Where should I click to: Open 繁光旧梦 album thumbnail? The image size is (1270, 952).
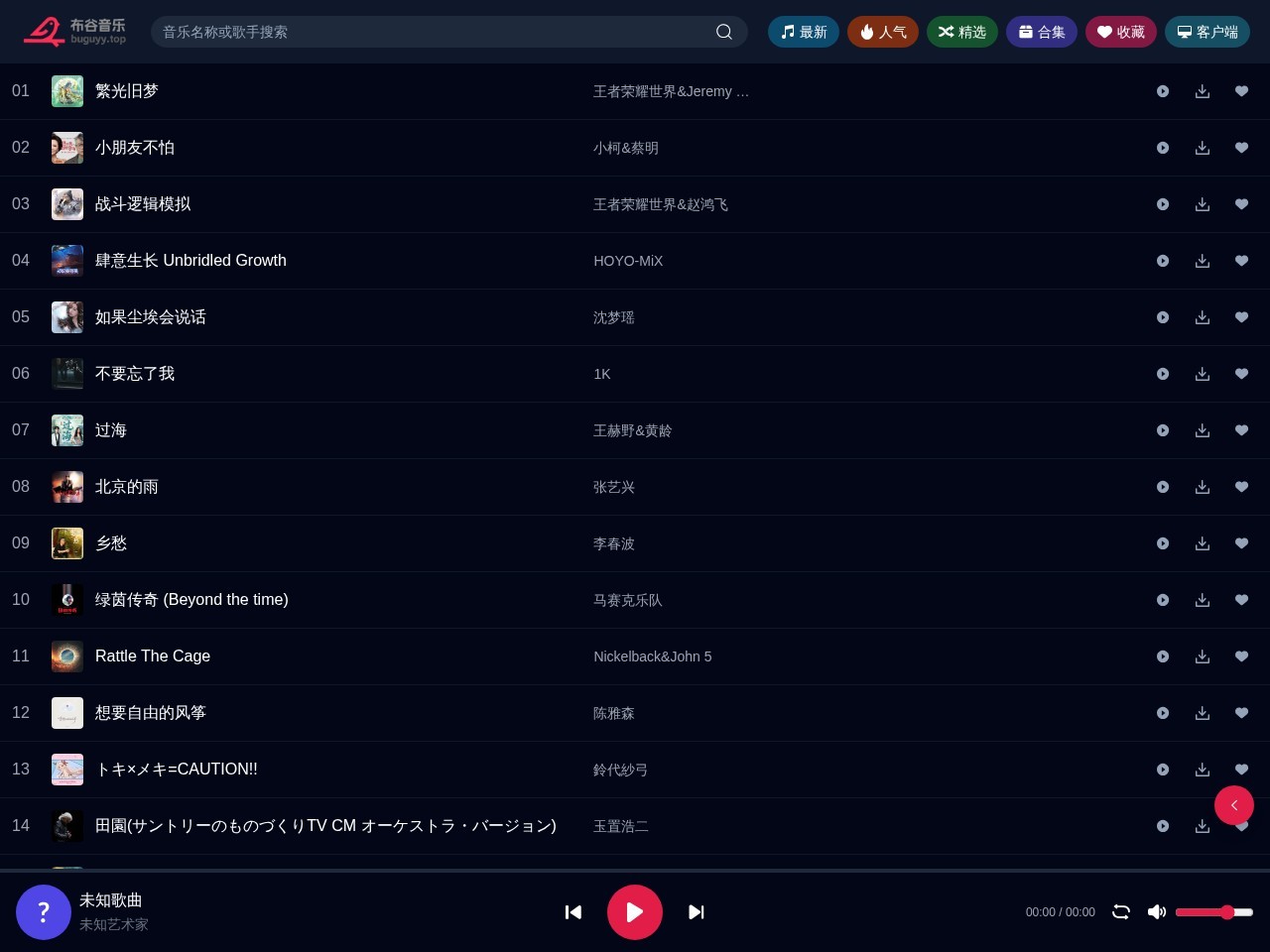[x=67, y=91]
